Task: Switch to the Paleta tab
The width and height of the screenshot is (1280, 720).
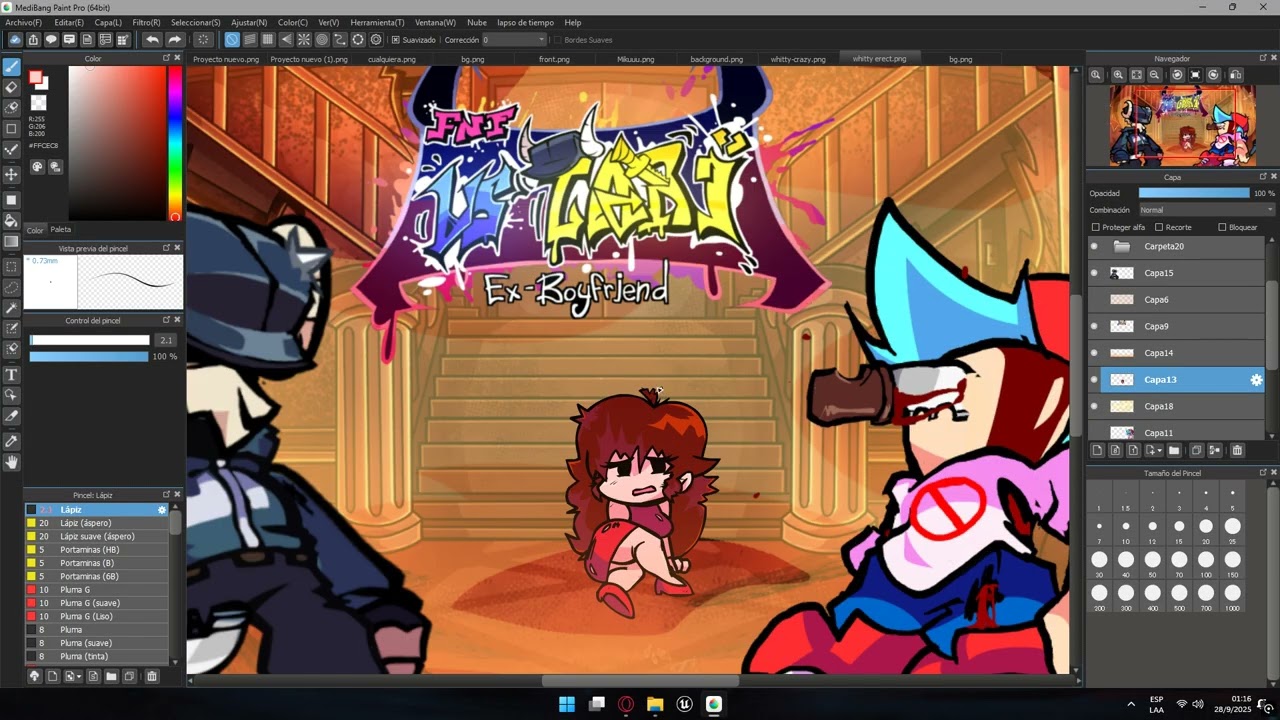Action: tap(61, 230)
